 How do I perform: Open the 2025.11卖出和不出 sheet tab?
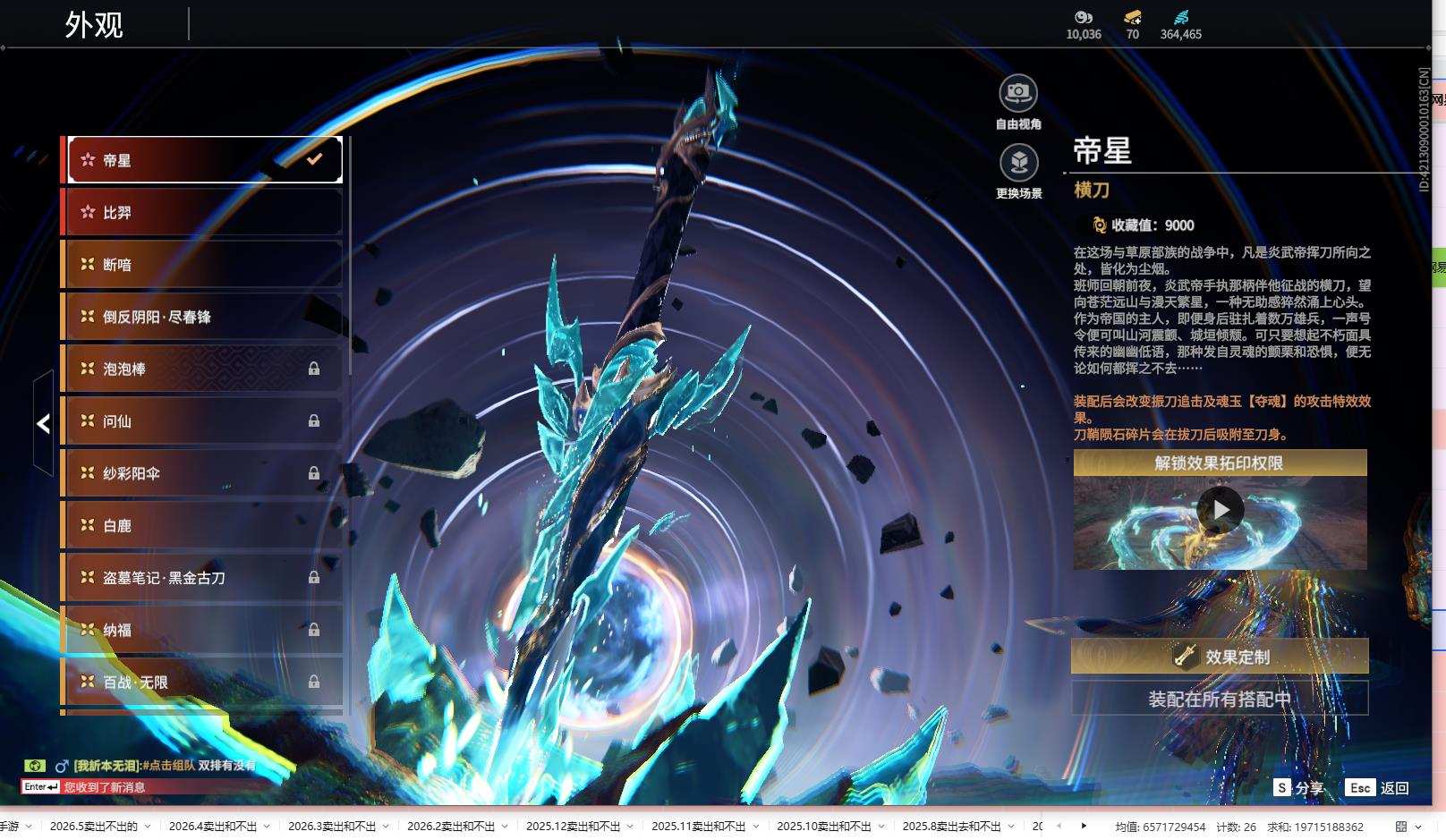tap(699, 827)
